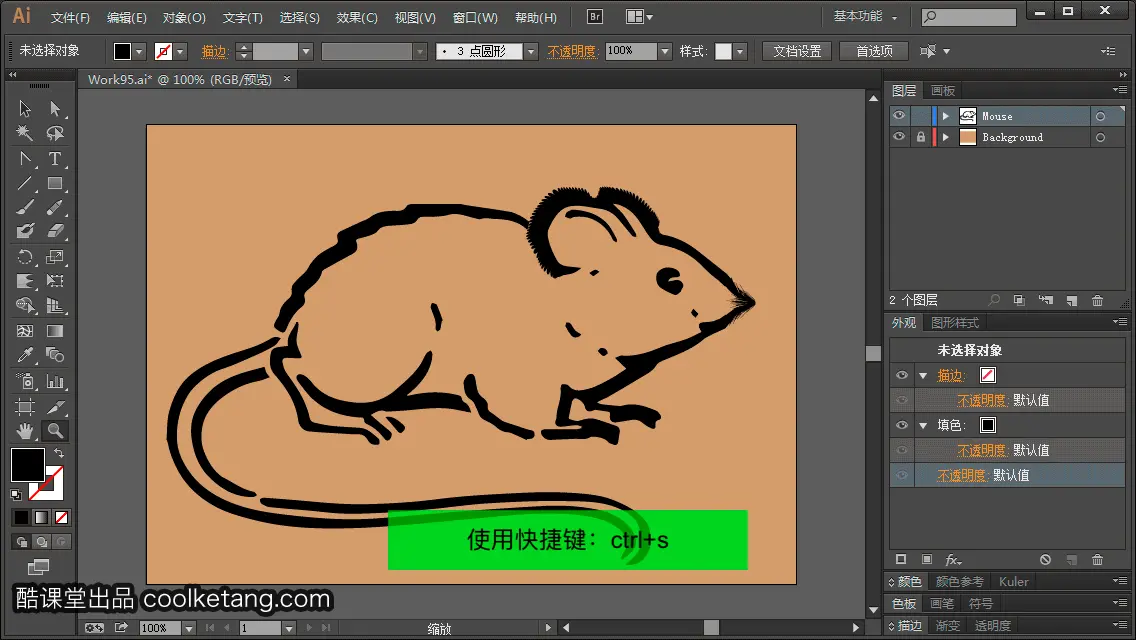Click the 文档设置 button
This screenshot has width=1136, height=640.
pos(797,51)
